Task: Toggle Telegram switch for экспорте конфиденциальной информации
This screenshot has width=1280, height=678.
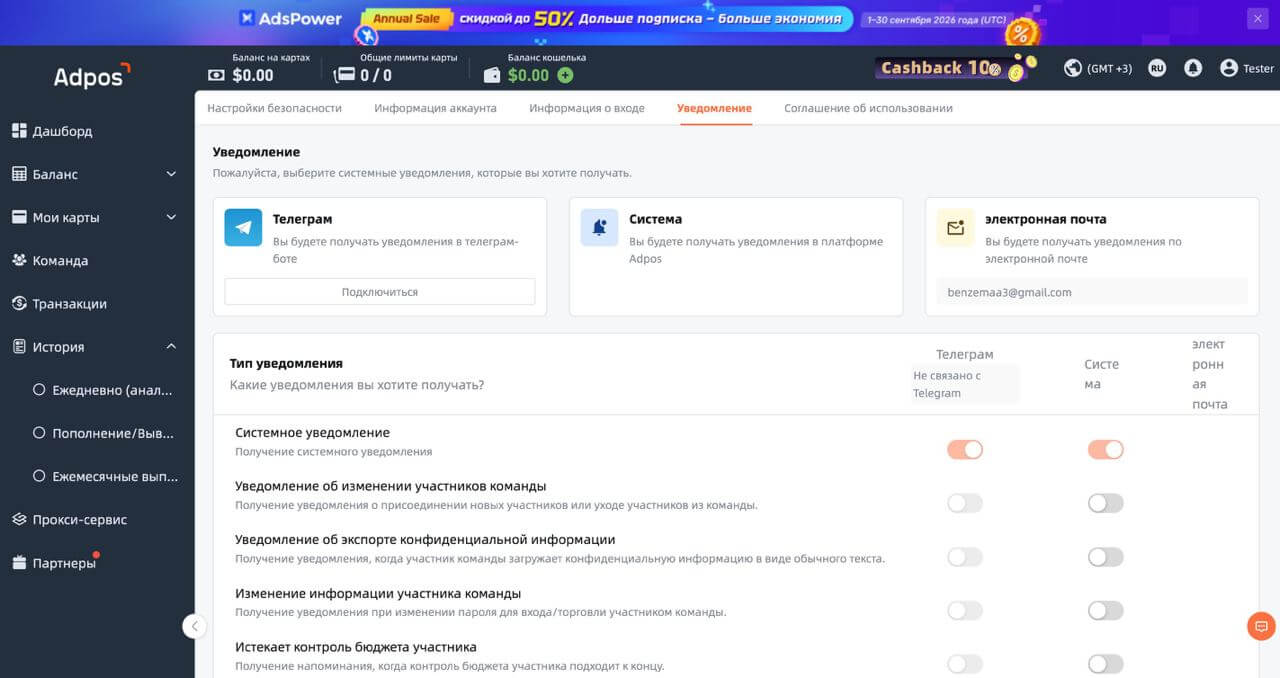Action: click(x=965, y=557)
